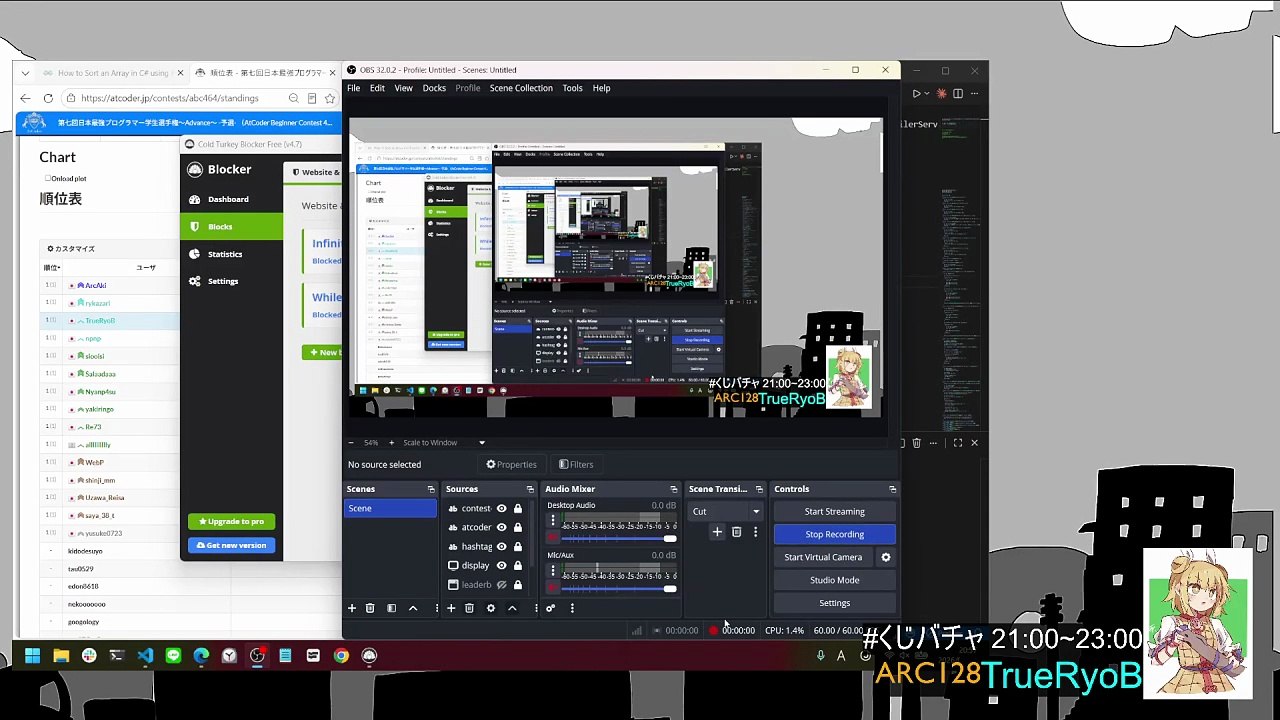1280x720 pixels.
Task: Open source properties gear in Sources toolbar
Action: point(491,608)
